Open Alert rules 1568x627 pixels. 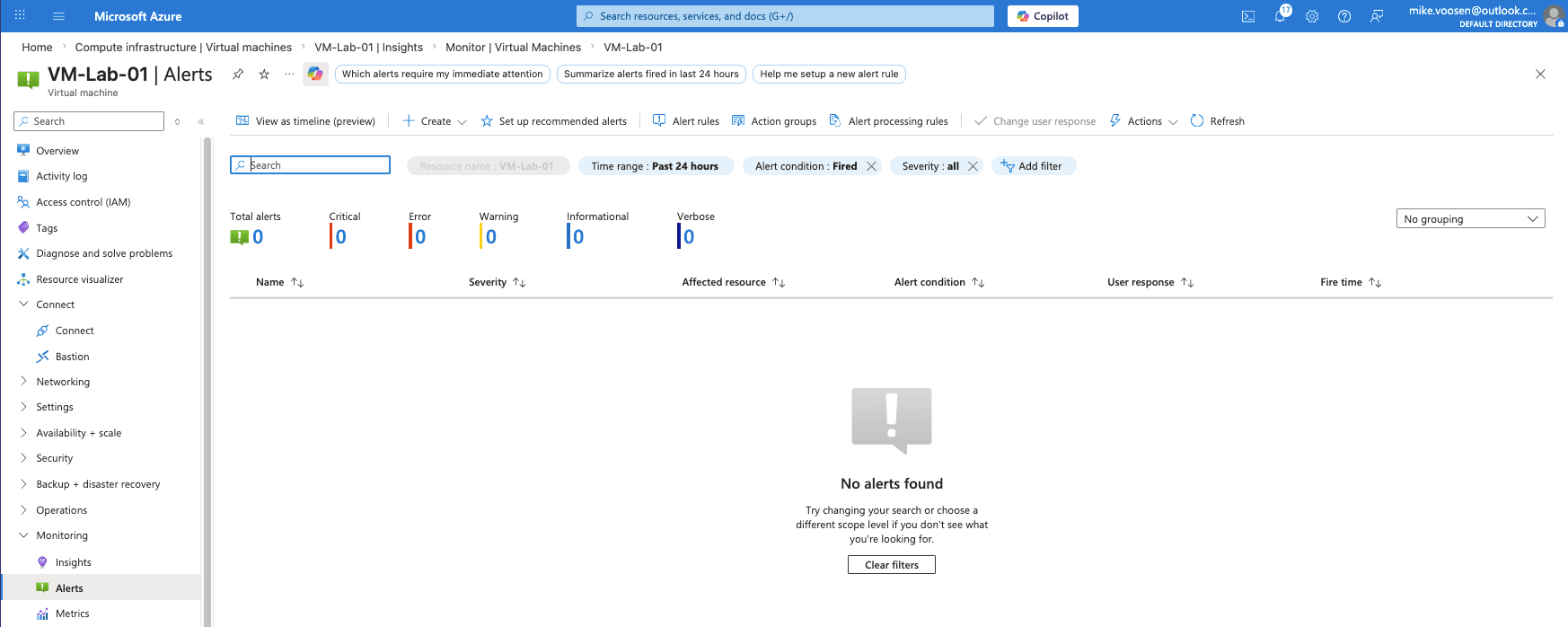point(686,121)
